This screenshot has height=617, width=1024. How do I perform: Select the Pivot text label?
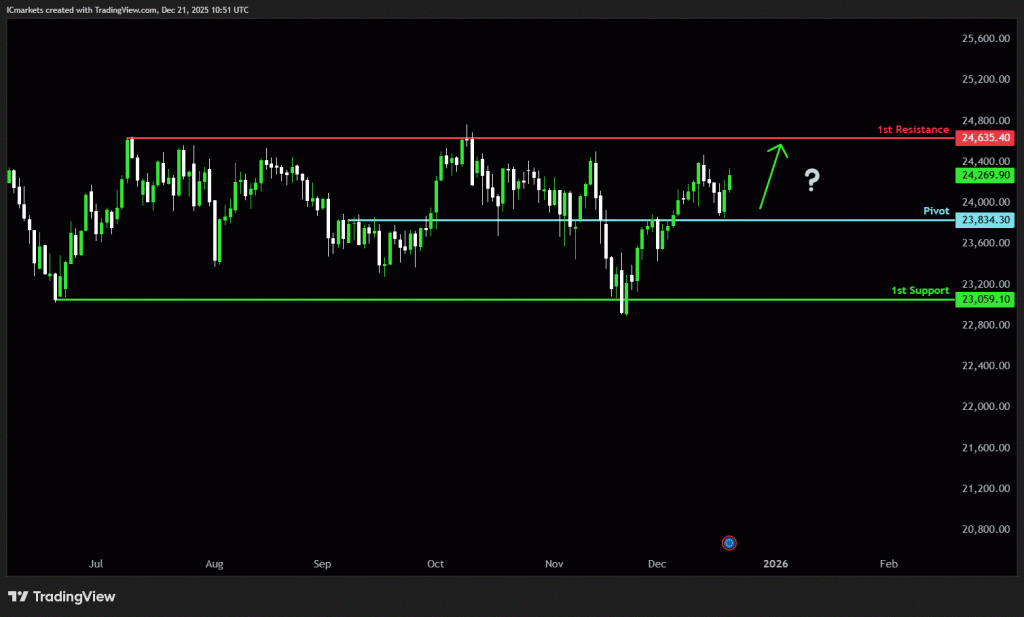tap(936, 212)
